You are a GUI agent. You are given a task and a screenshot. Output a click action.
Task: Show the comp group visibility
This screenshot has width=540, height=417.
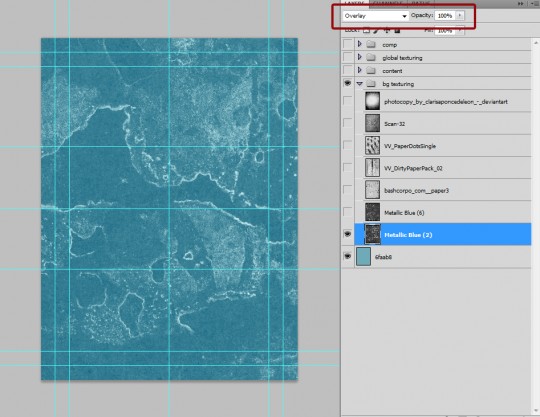pos(348,44)
